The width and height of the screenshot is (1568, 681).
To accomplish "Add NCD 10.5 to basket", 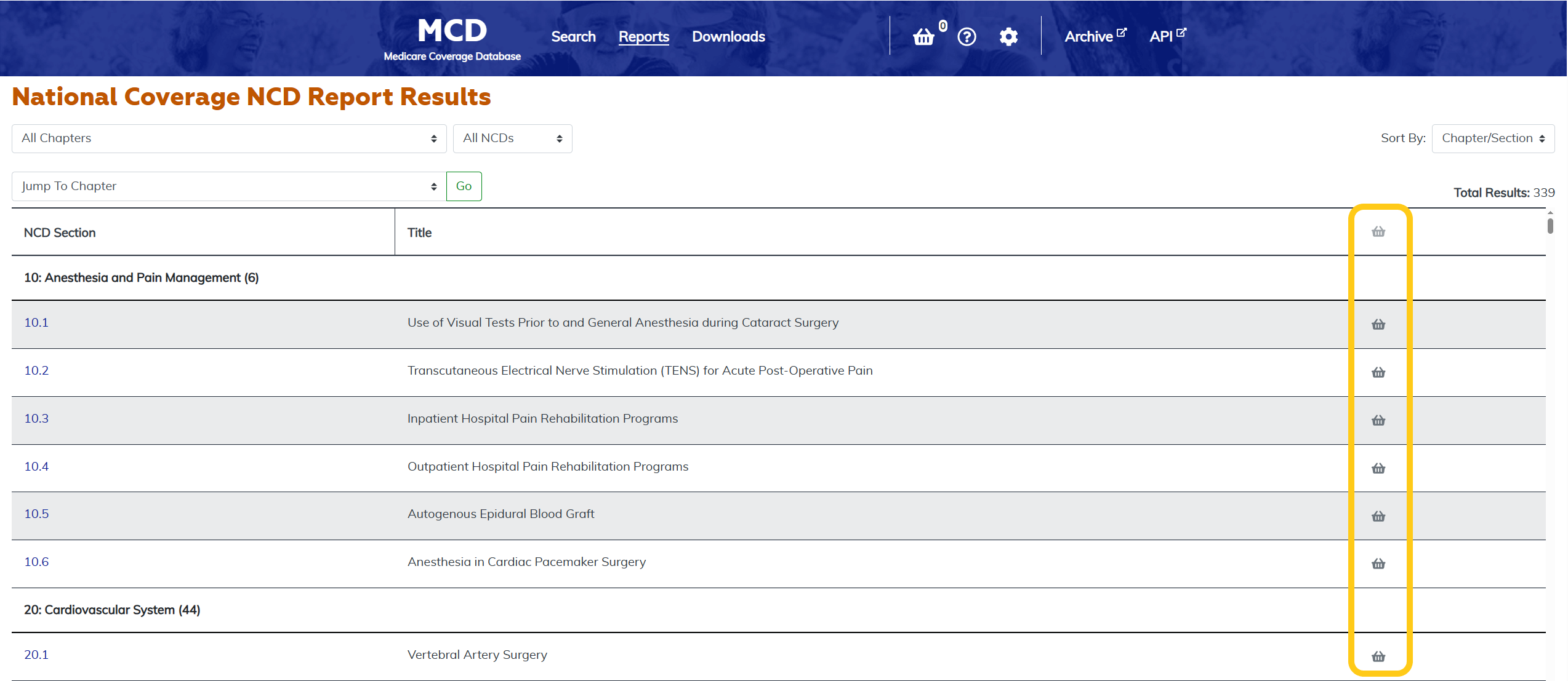I will [1378, 516].
